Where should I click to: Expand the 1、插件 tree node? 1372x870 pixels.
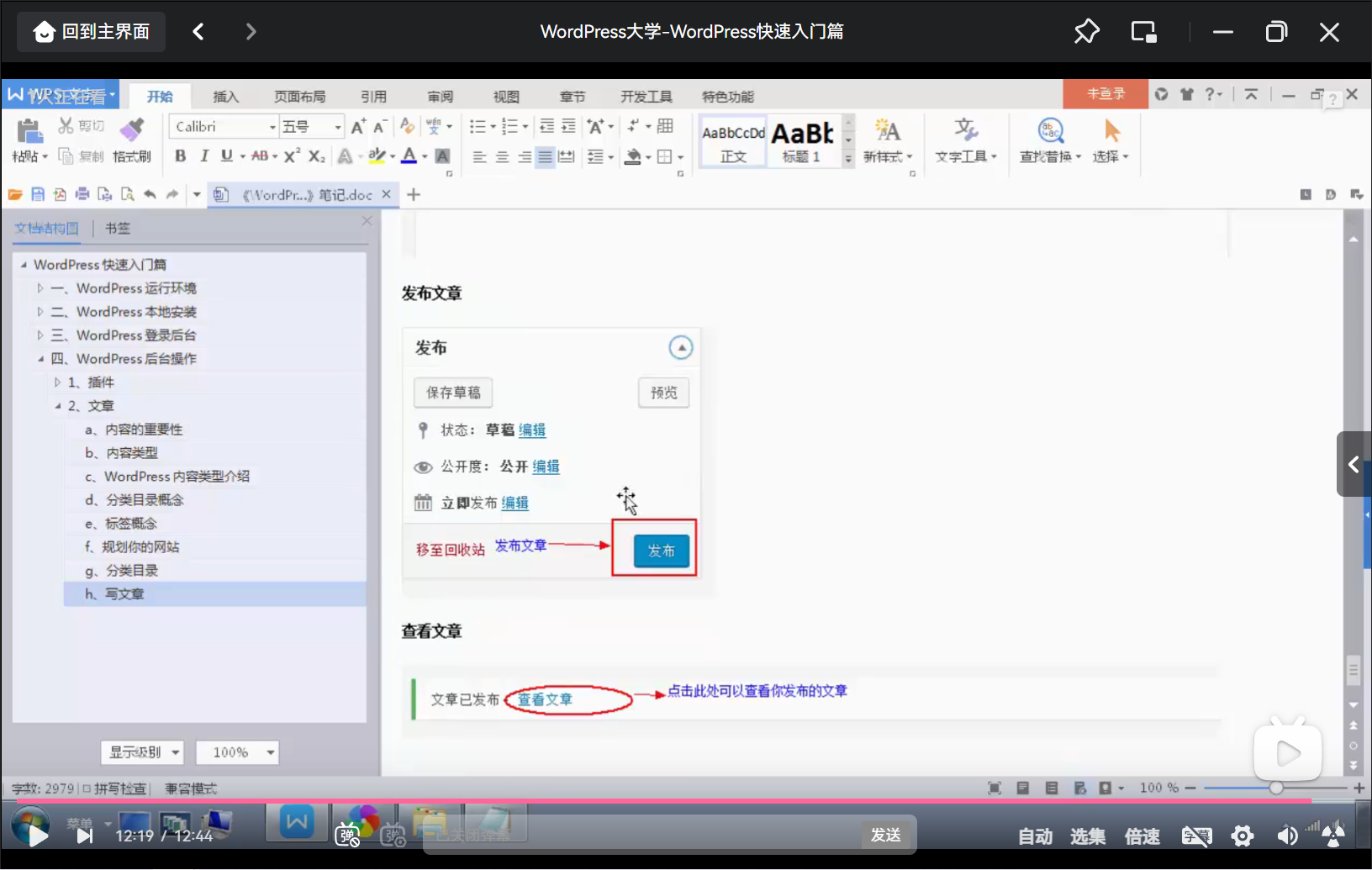pyautogui.click(x=57, y=382)
